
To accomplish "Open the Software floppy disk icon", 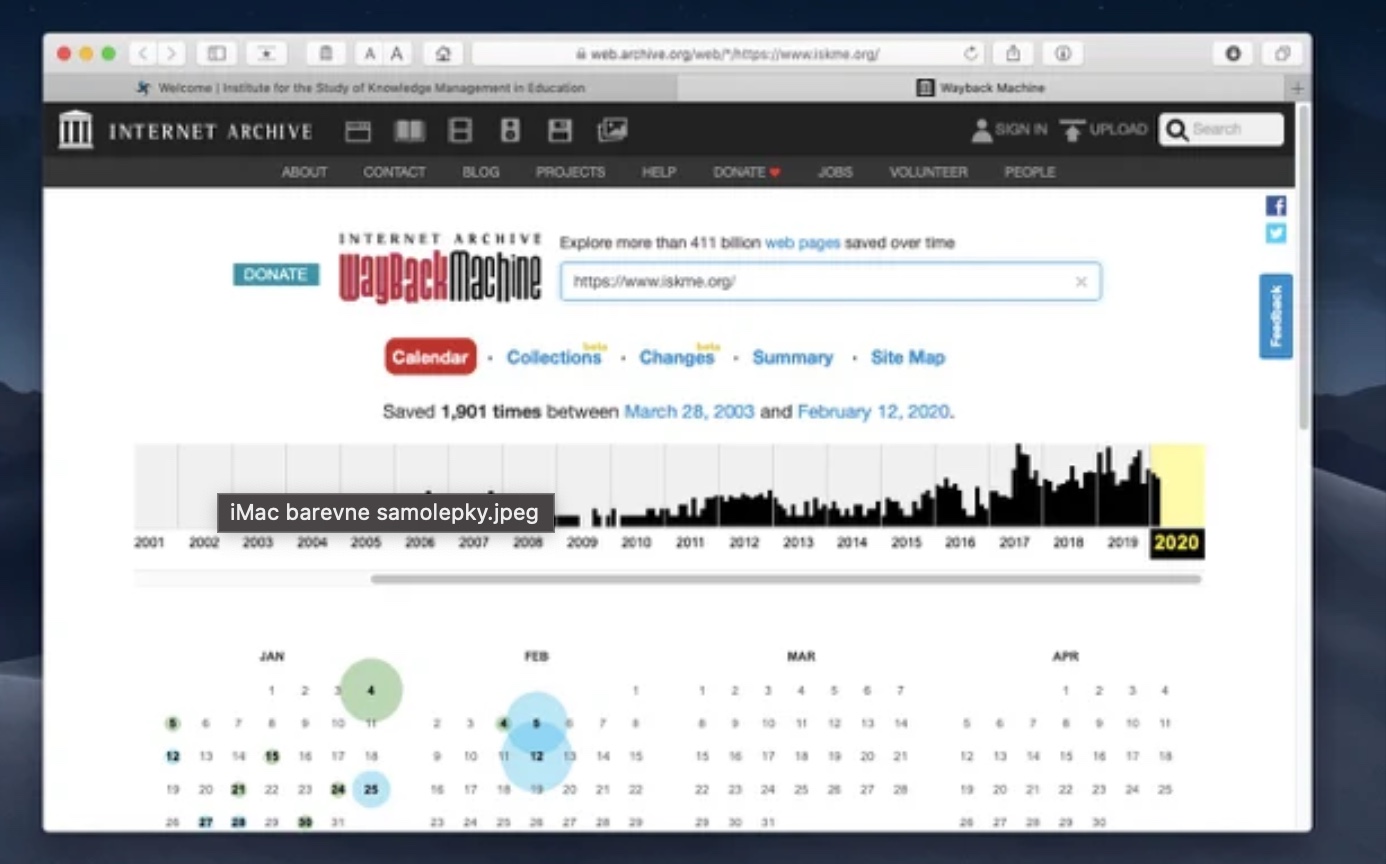I will tap(560, 130).
